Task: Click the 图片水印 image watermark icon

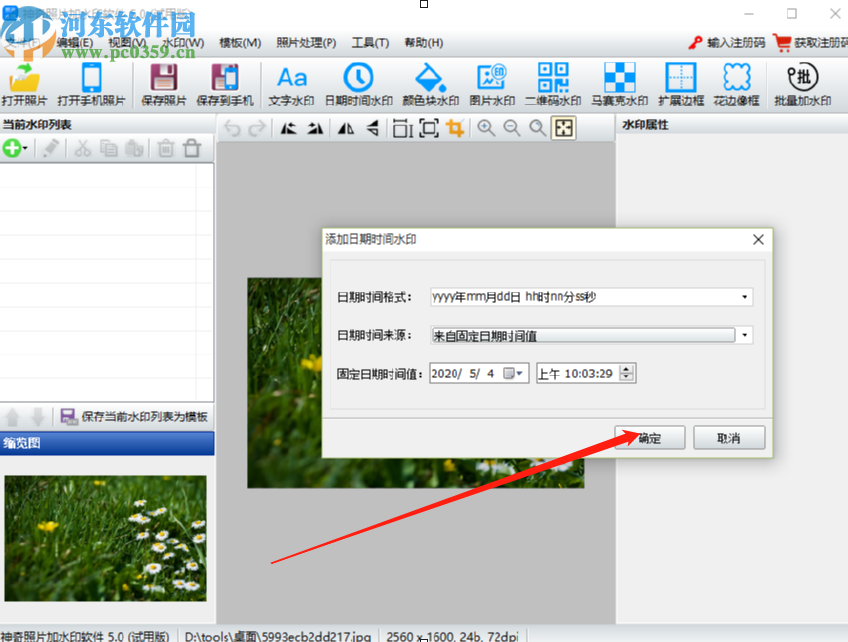Action: (x=492, y=84)
